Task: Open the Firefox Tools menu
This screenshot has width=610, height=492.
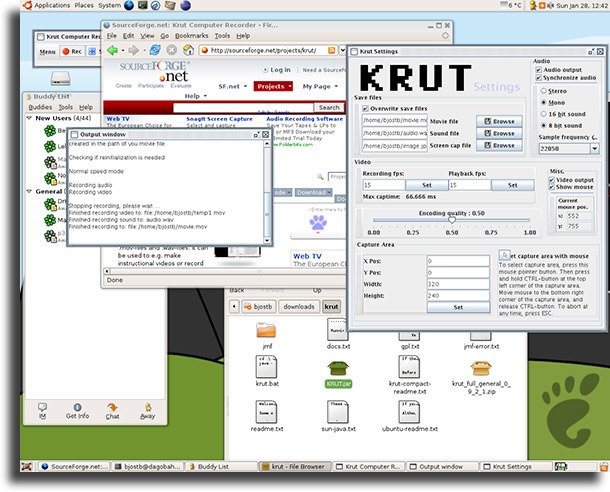Action: coord(222,36)
